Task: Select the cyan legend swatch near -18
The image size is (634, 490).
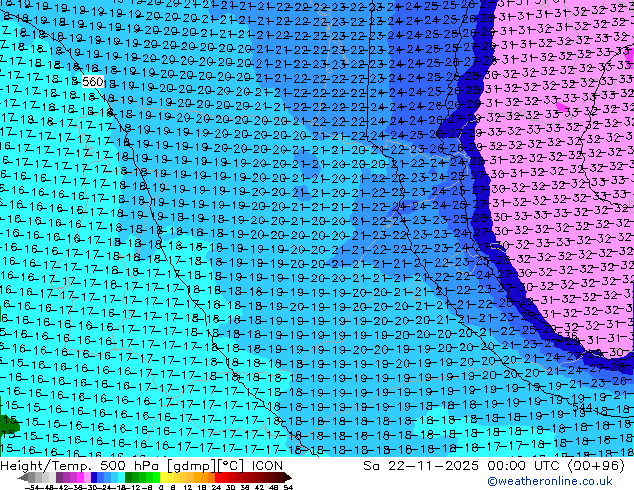Action: 121,478
